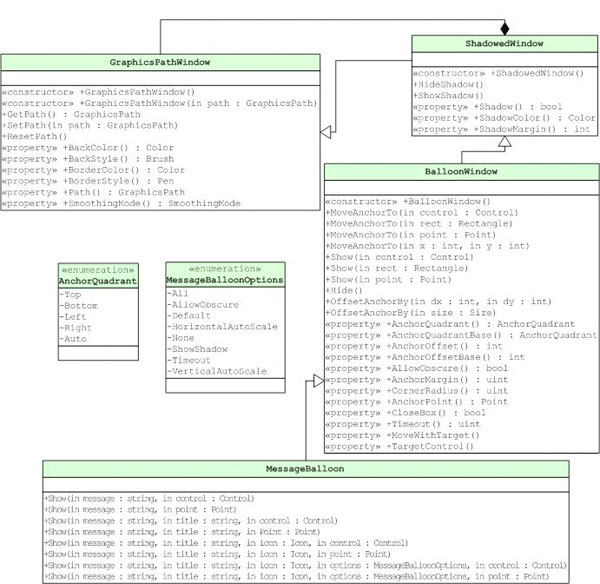Select the AnchorPoint() : Point property
This screenshot has width=600, height=584.
click(x=417, y=402)
